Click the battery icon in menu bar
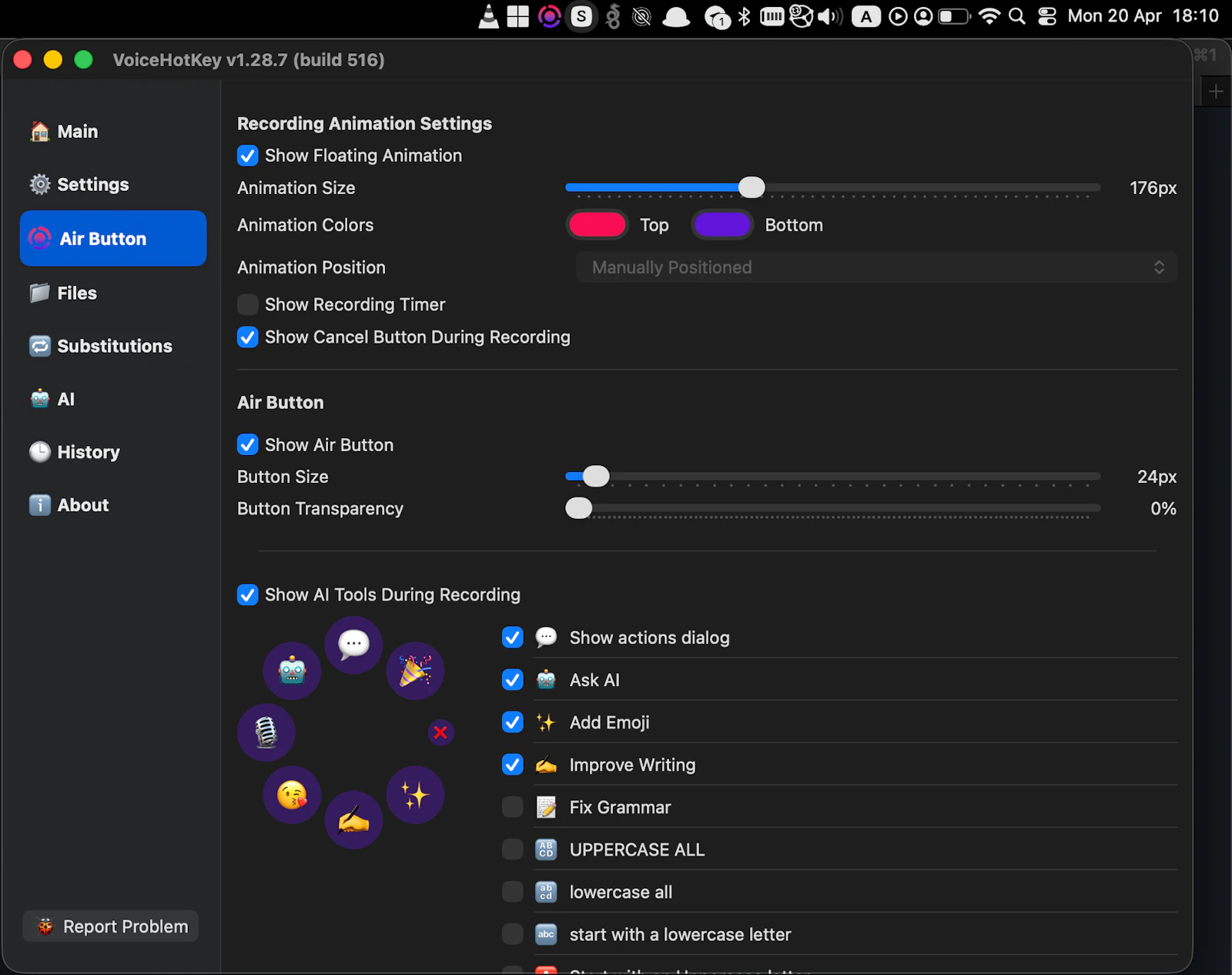1232x975 pixels. (x=954, y=16)
